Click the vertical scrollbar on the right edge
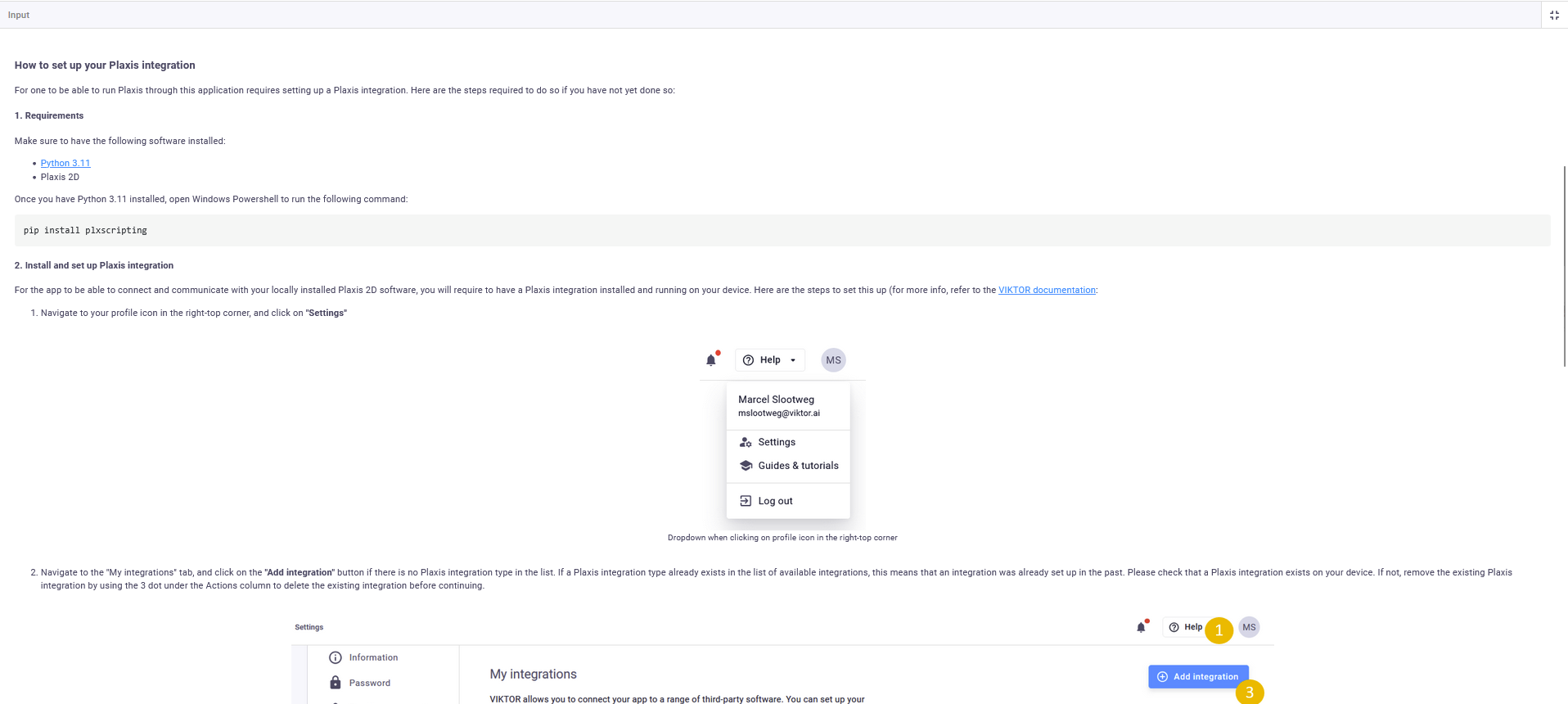 click(1564, 266)
